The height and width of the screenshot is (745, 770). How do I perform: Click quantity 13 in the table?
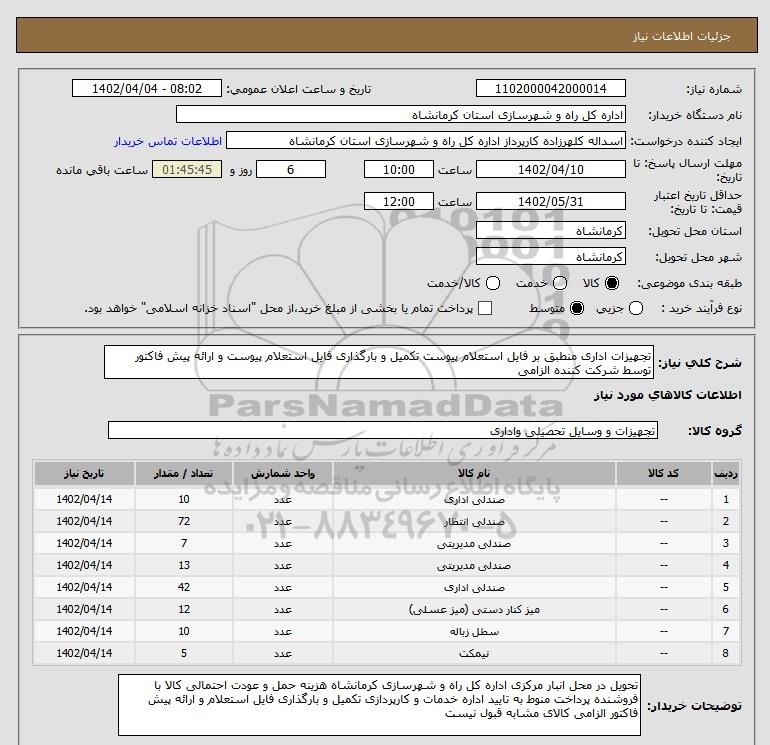point(184,565)
